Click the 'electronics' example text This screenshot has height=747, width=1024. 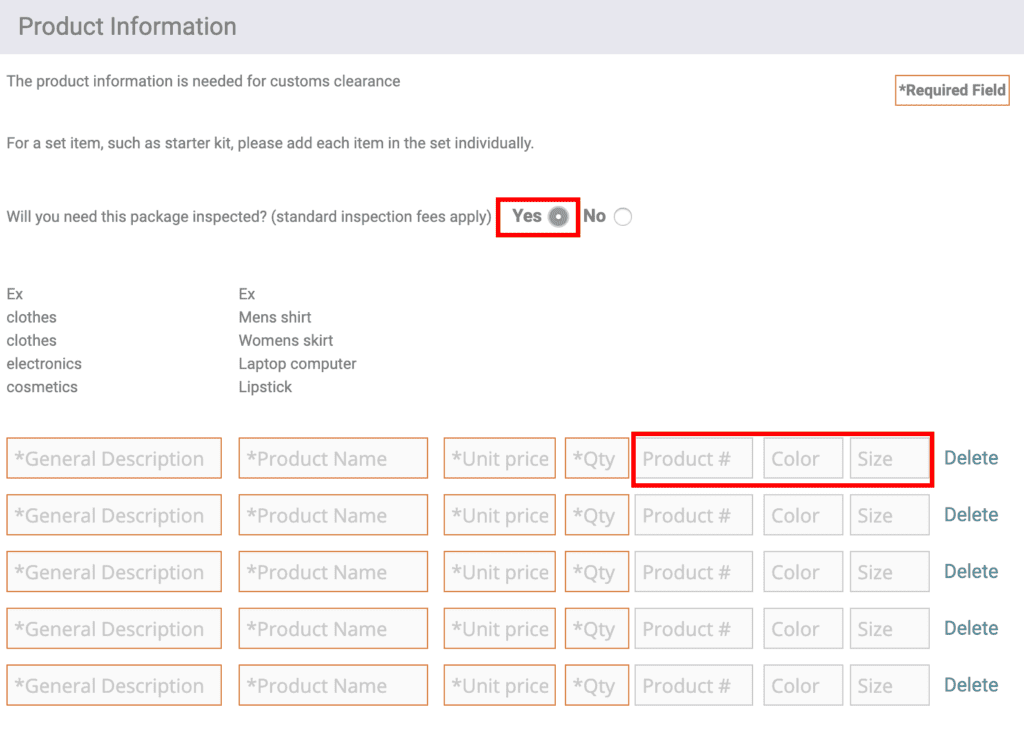coord(44,364)
